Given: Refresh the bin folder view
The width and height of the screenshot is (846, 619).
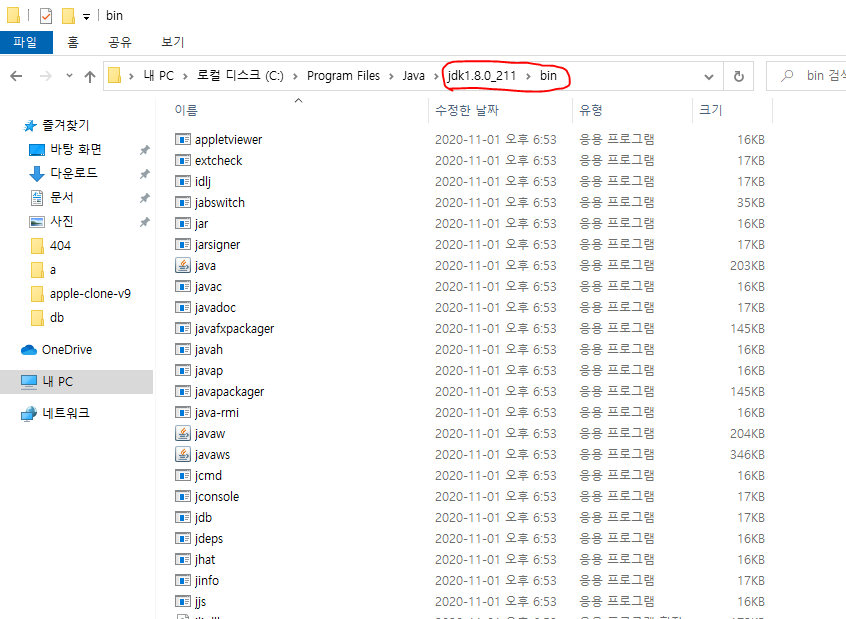Looking at the screenshot, I should point(739,76).
